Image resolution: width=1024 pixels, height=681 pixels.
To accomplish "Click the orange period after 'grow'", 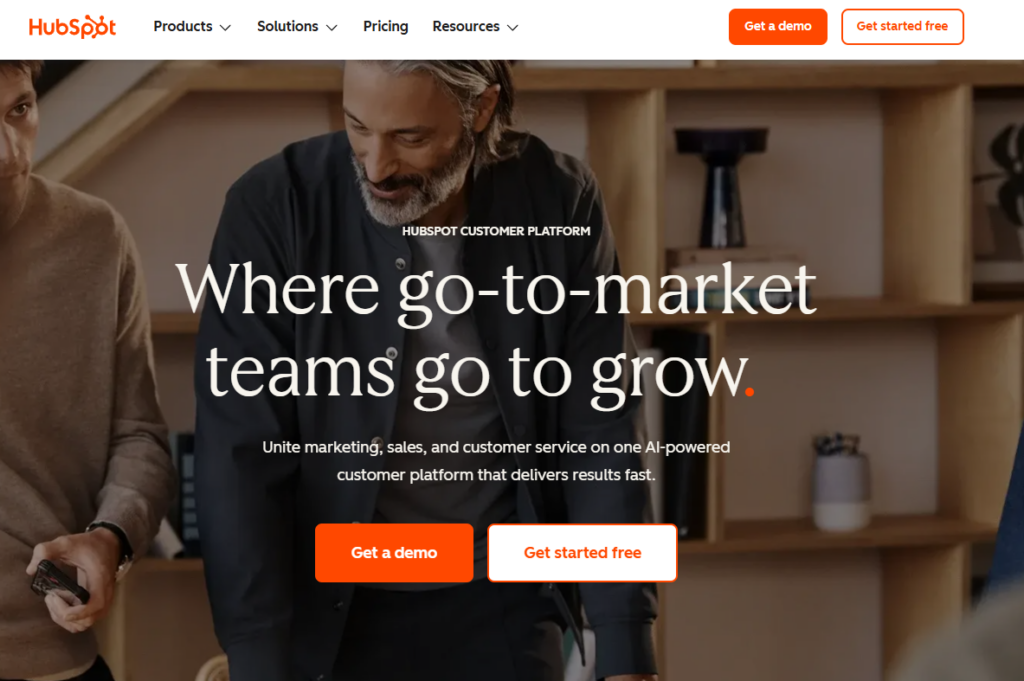I will [x=749, y=392].
